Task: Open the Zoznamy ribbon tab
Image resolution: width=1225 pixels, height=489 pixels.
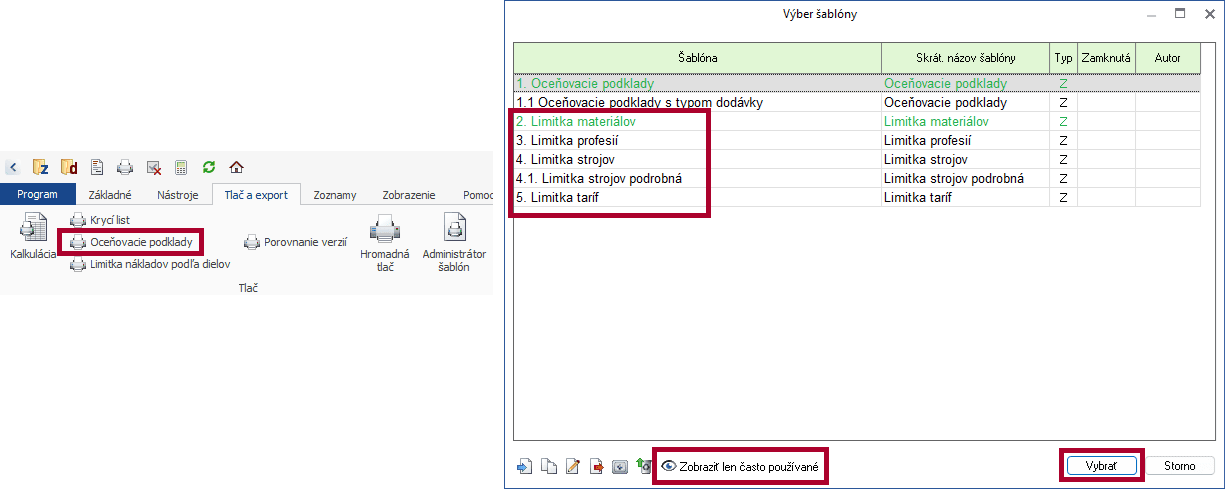Action: [335, 195]
